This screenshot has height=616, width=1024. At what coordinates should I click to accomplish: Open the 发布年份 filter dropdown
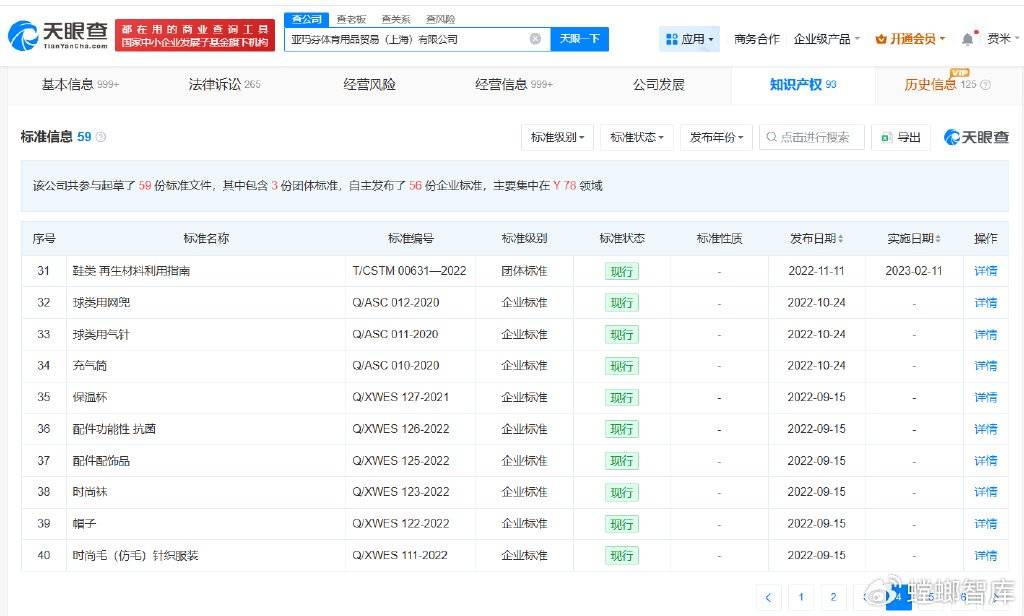pyautogui.click(x=716, y=137)
